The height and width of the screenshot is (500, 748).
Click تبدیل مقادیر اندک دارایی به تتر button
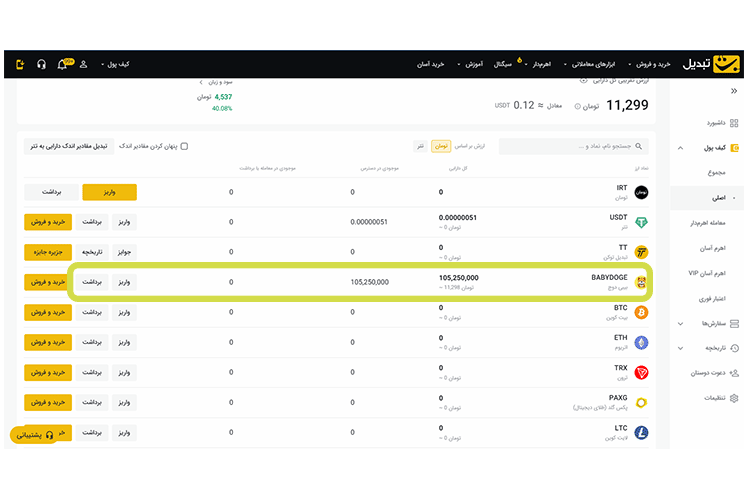coord(68,146)
